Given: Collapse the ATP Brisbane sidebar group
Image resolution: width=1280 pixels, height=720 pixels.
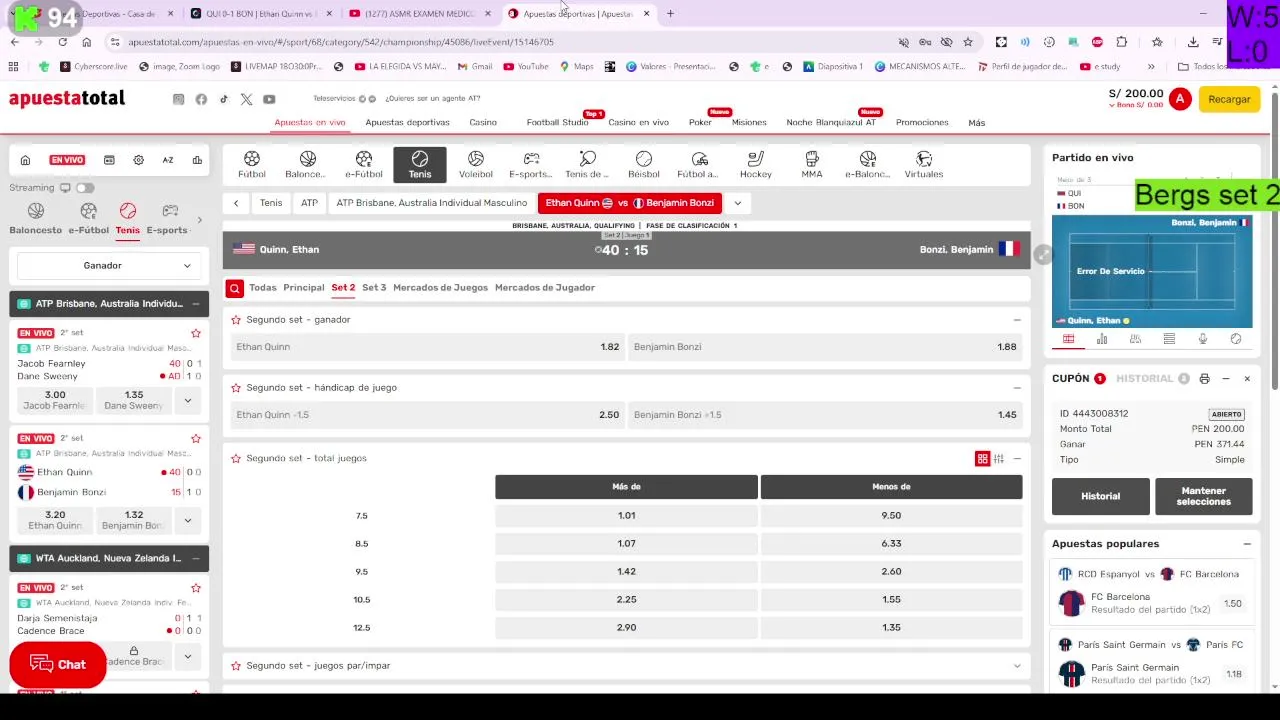Looking at the screenshot, I should [196, 304].
